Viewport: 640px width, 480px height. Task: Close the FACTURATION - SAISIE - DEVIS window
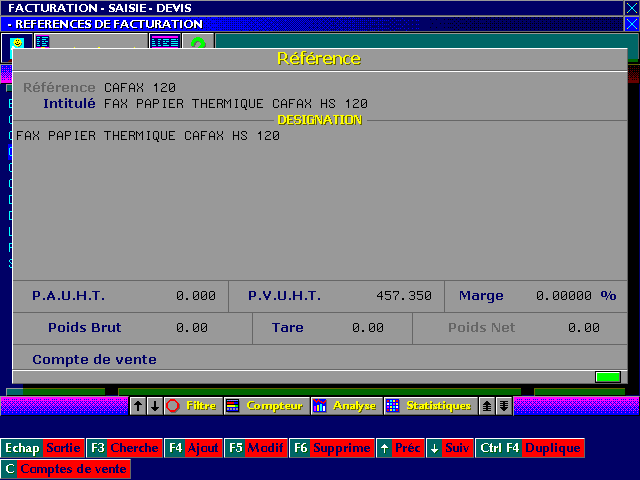tap(631, 8)
